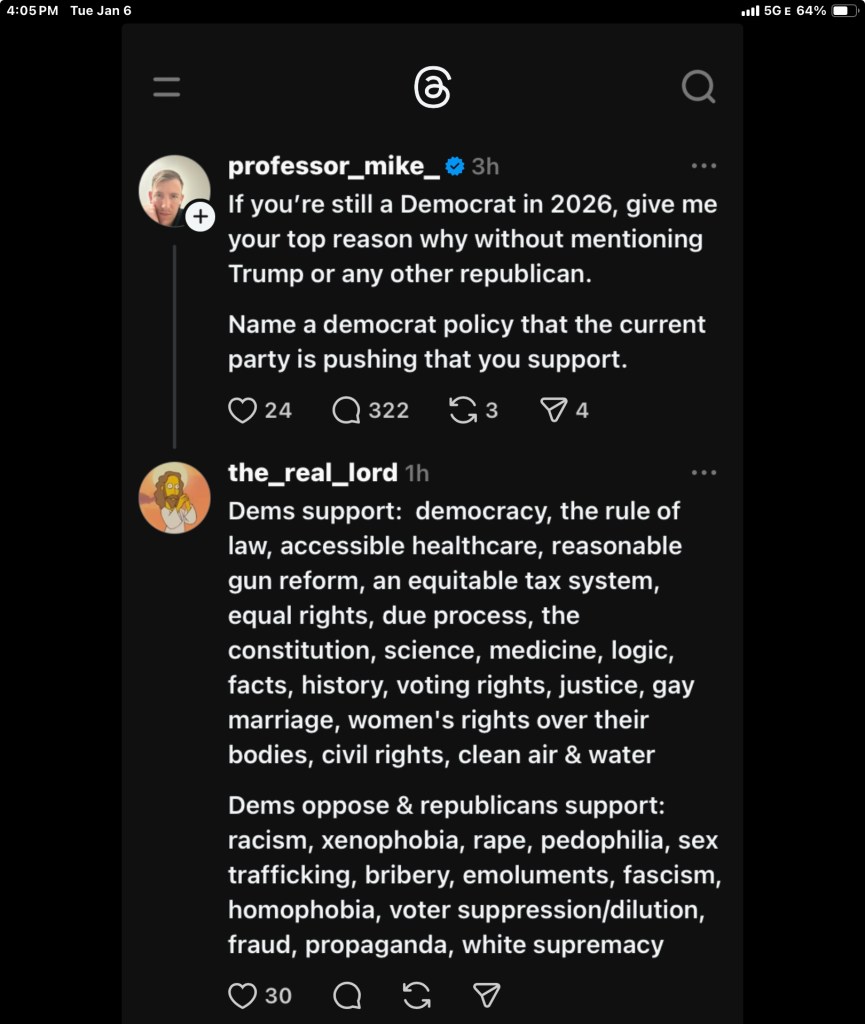Like professor_mike_'s post with heart icon

243,410
